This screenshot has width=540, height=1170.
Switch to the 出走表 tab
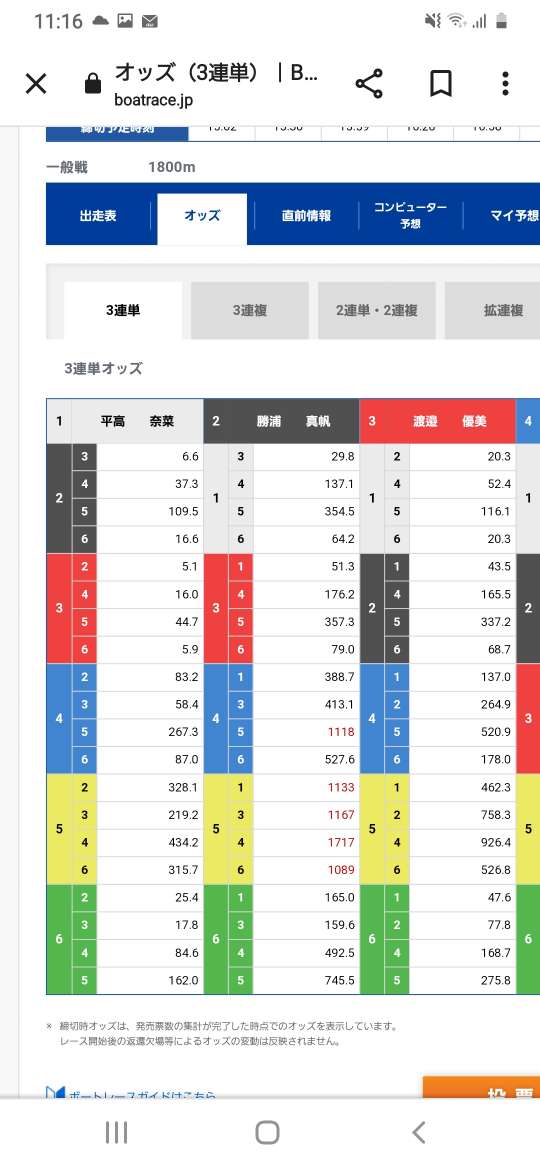point(98,216)
